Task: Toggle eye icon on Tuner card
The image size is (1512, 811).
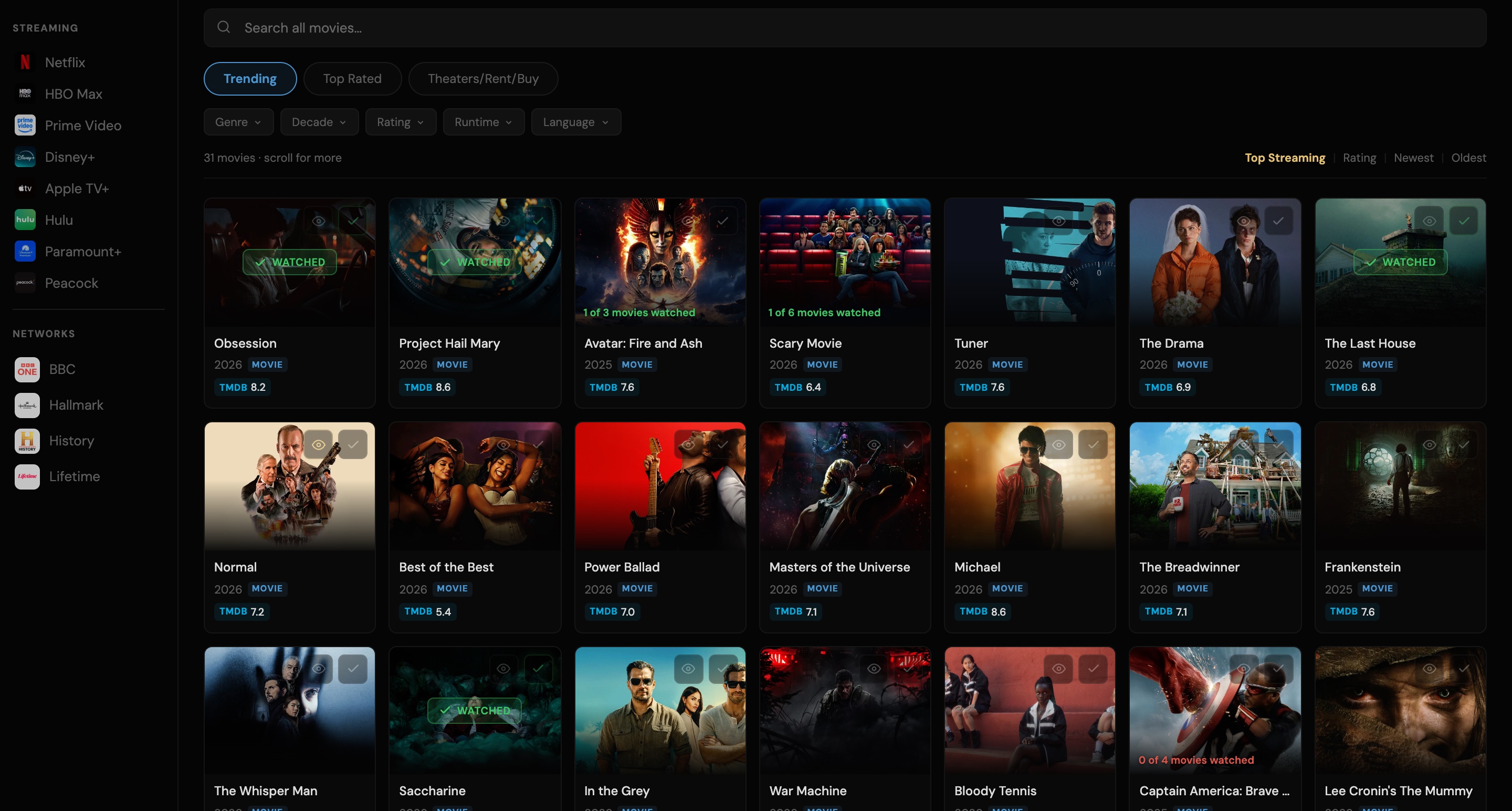Action: pos(1059,221)
